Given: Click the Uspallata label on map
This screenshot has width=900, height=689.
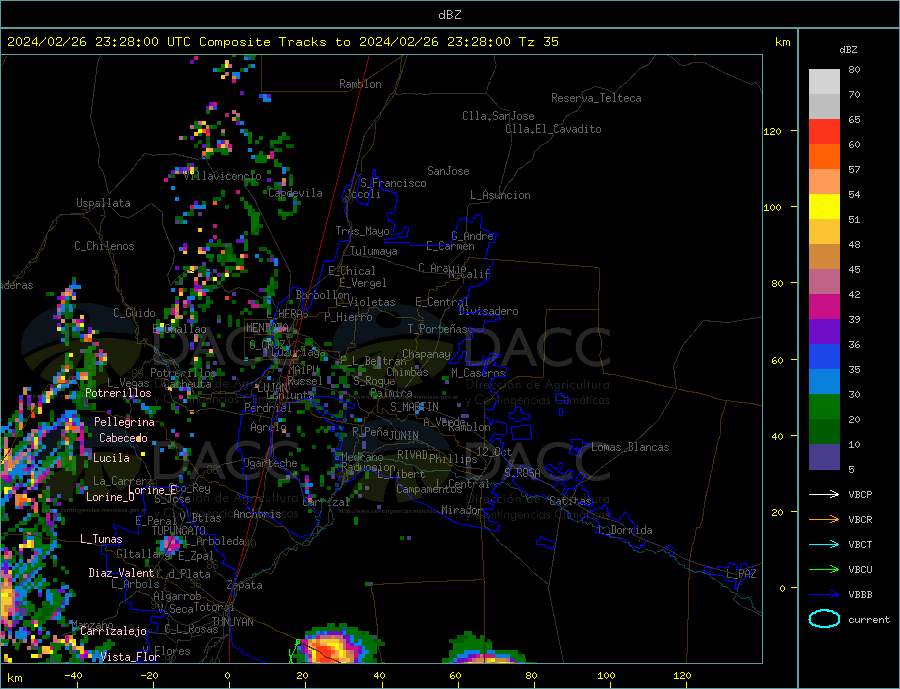Looking at the screenshot, I should [103, 203].
